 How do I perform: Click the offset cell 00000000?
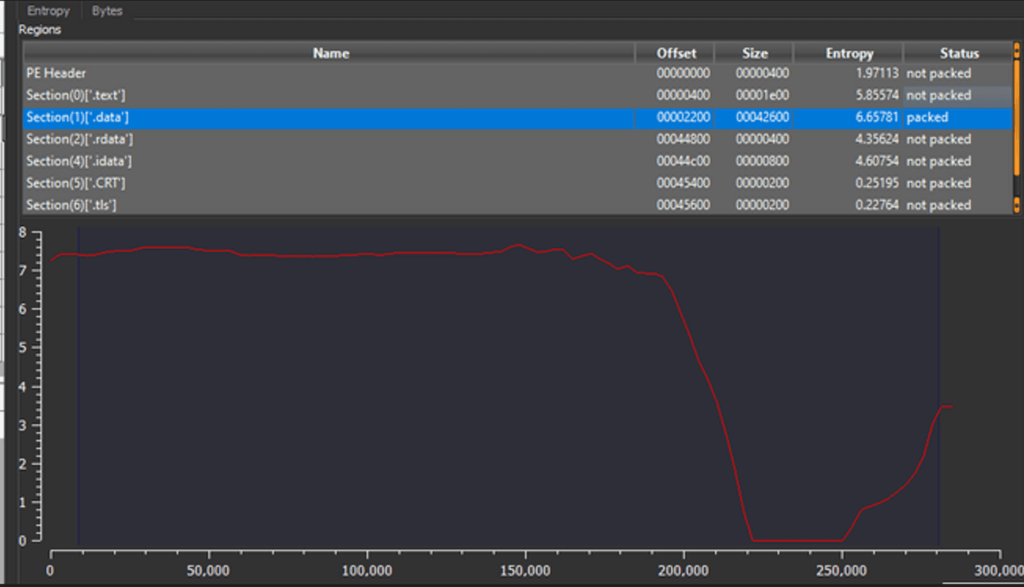[x=683, y=73]
